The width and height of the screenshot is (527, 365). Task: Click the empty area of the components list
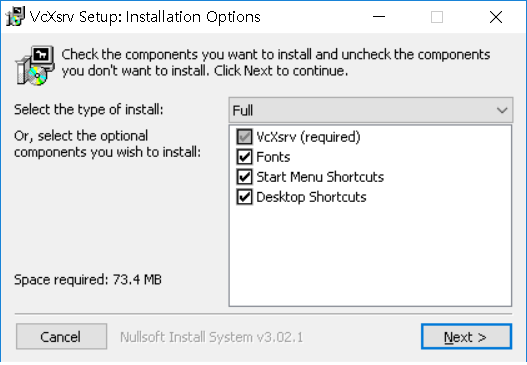coord(370,255)
